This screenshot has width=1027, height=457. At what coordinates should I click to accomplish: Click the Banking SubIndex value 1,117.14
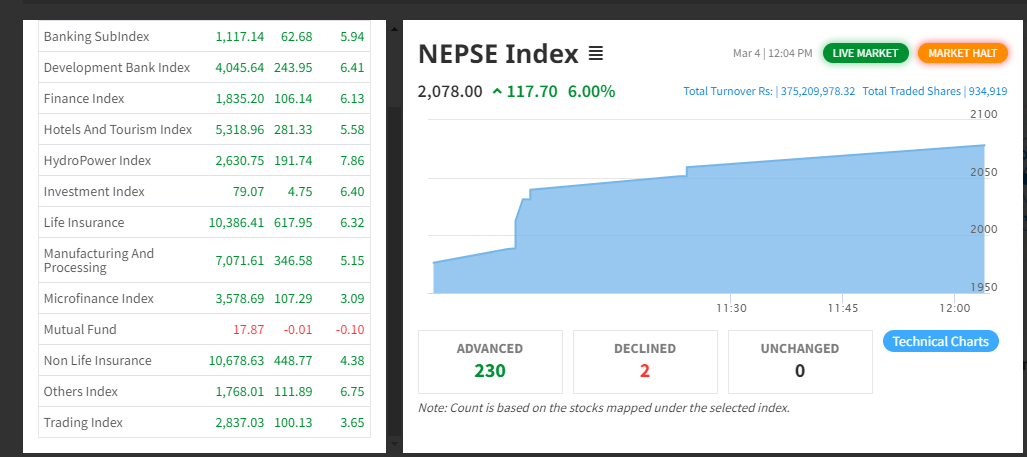pyautogui.click(x=240, y=37)
